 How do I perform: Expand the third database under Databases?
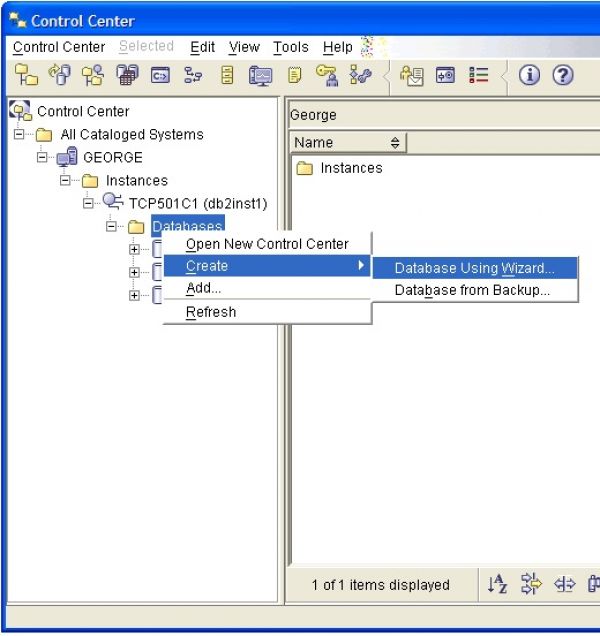click(134, 295)
